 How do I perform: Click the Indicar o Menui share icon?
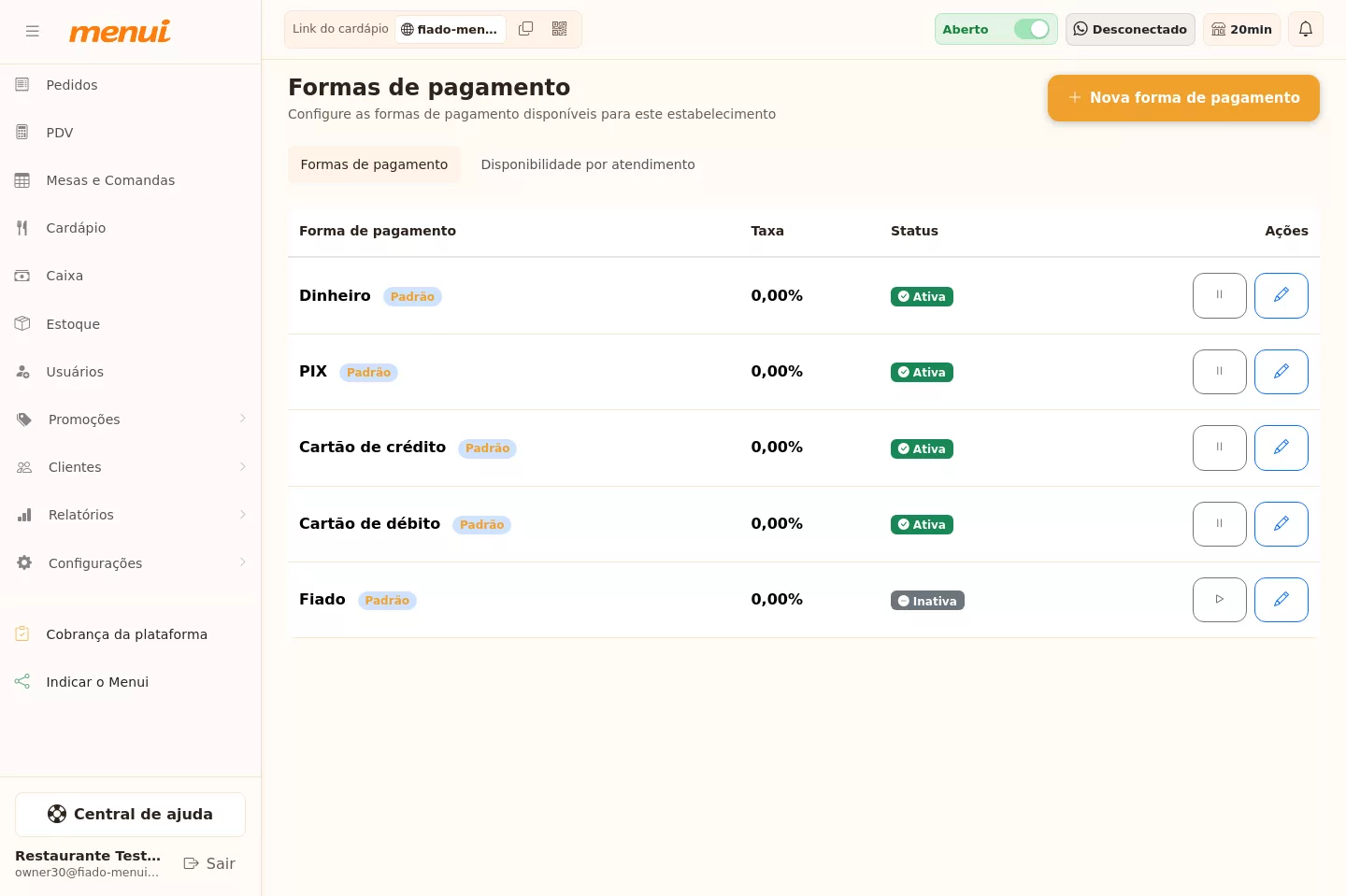pyautogui.click(x=22, y=681)
